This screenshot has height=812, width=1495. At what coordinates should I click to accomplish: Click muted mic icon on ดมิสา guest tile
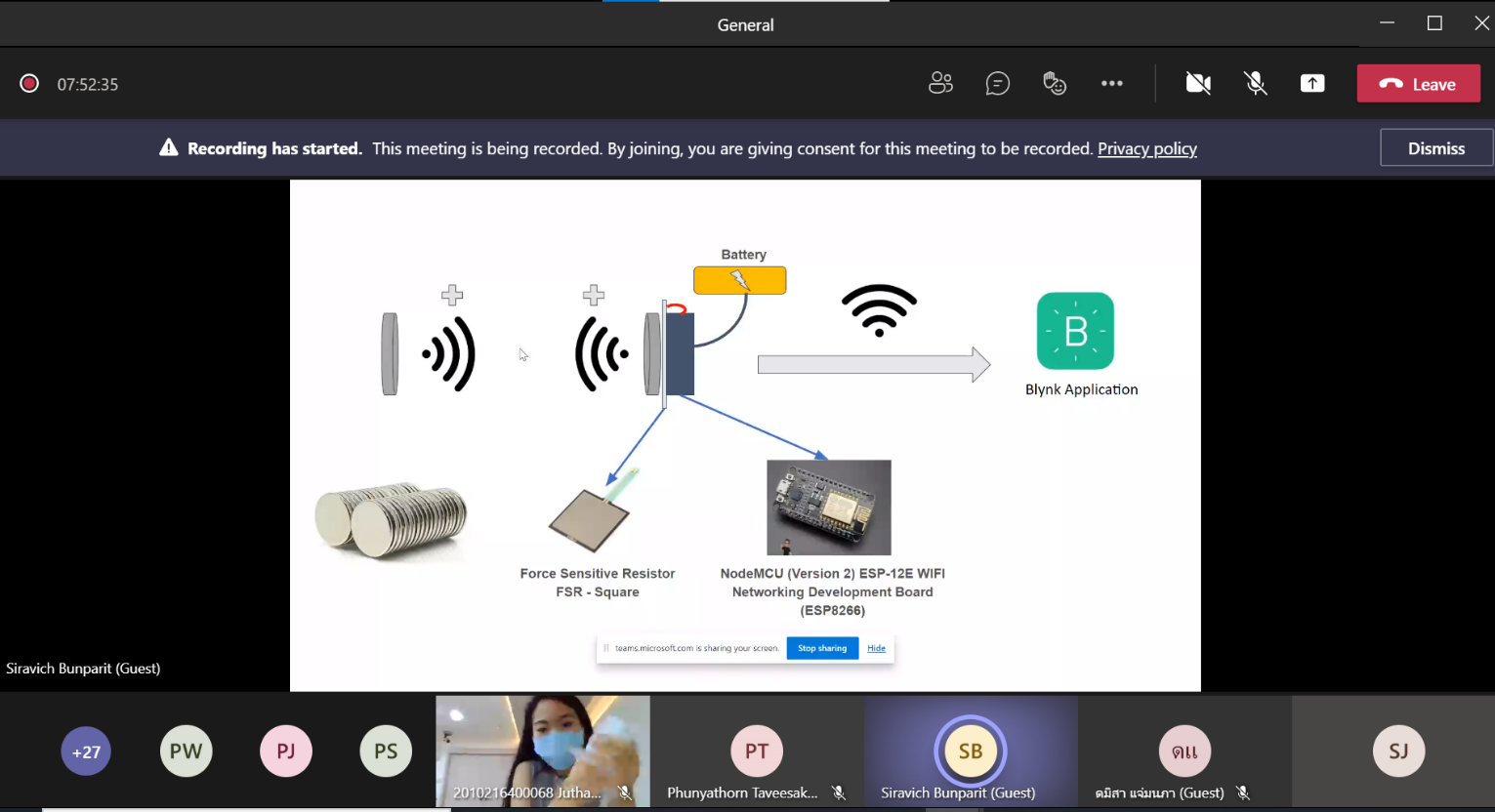(1243, 792)
